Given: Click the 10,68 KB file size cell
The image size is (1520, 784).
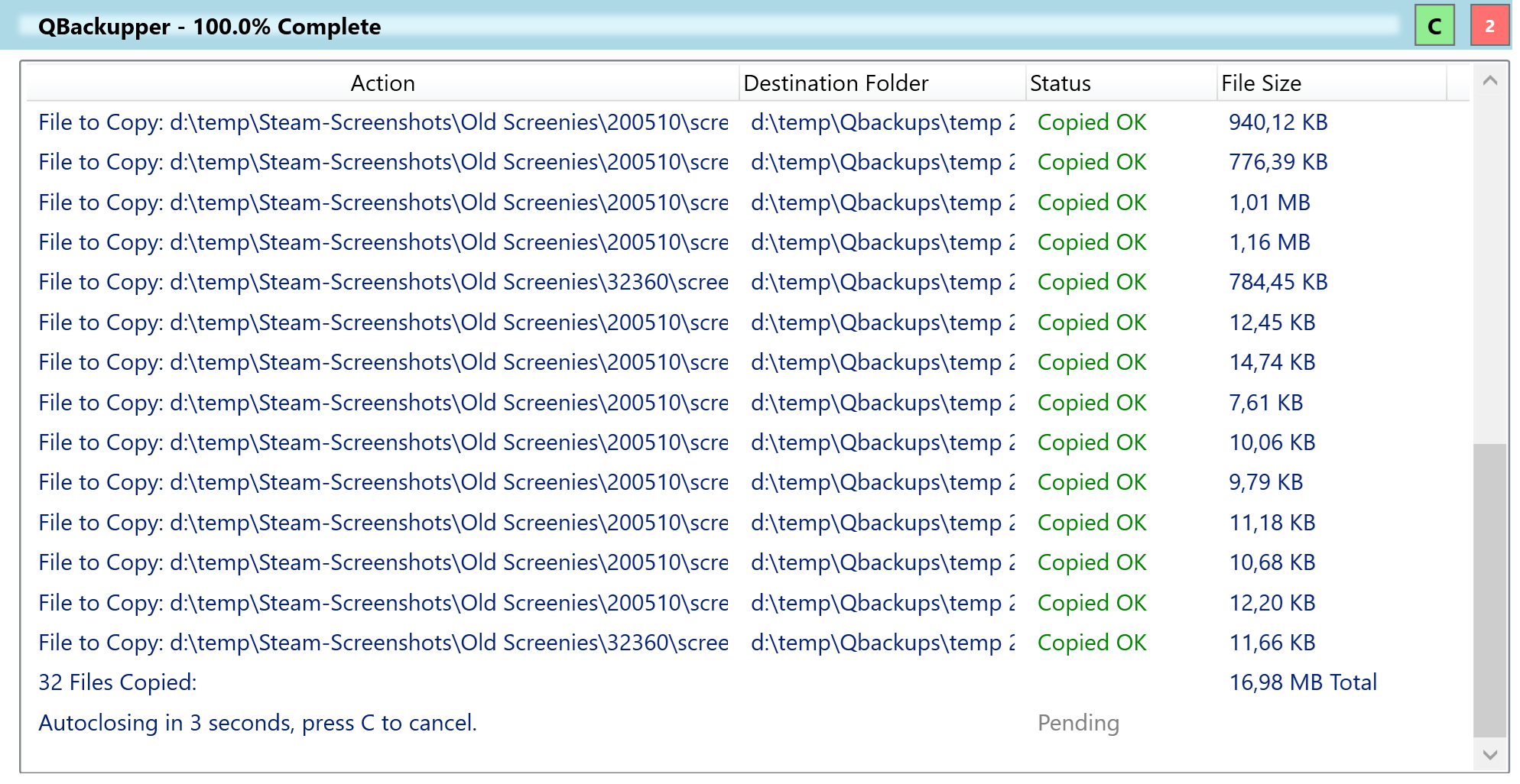Looking at the screenshot, I should click(x=1272, y=562).
